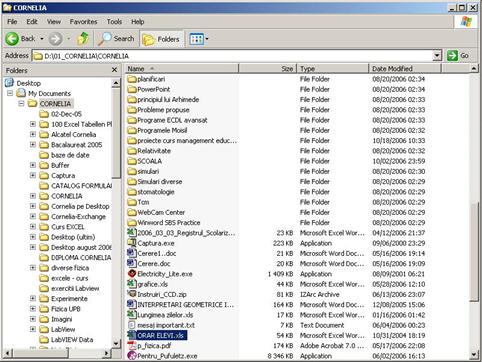Screen dimensions: 482x362
Task: Click the Forward arrow button
Action: [55, 39]
